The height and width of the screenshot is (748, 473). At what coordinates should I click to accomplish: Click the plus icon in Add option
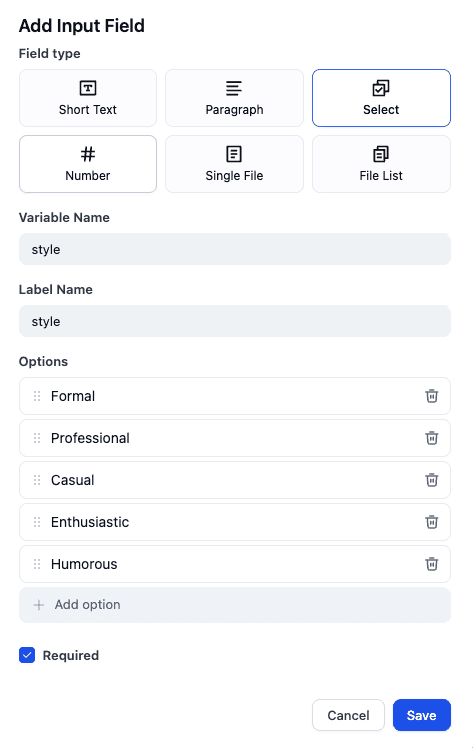(39, 605)
